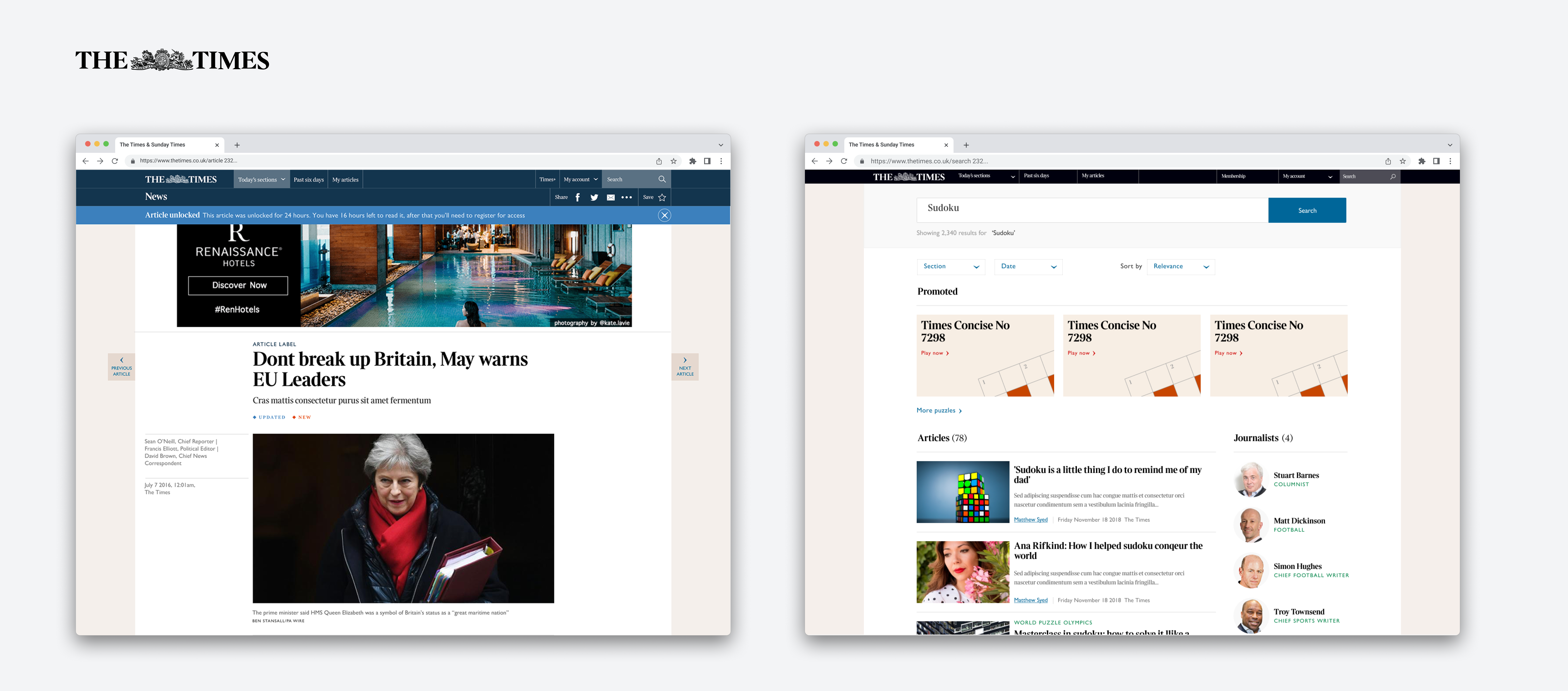Open three-dot browser menu in right window
Viewport: 1568px width, 691px height.
[1451, 161]
